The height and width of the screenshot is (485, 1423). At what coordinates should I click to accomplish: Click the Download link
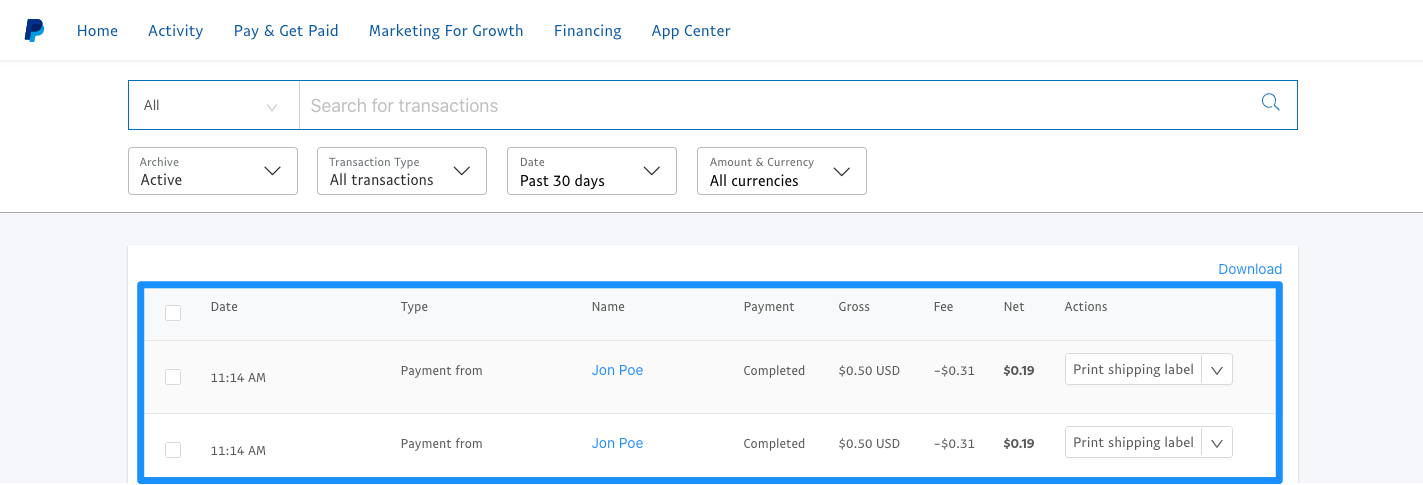tap(1250, 269)
